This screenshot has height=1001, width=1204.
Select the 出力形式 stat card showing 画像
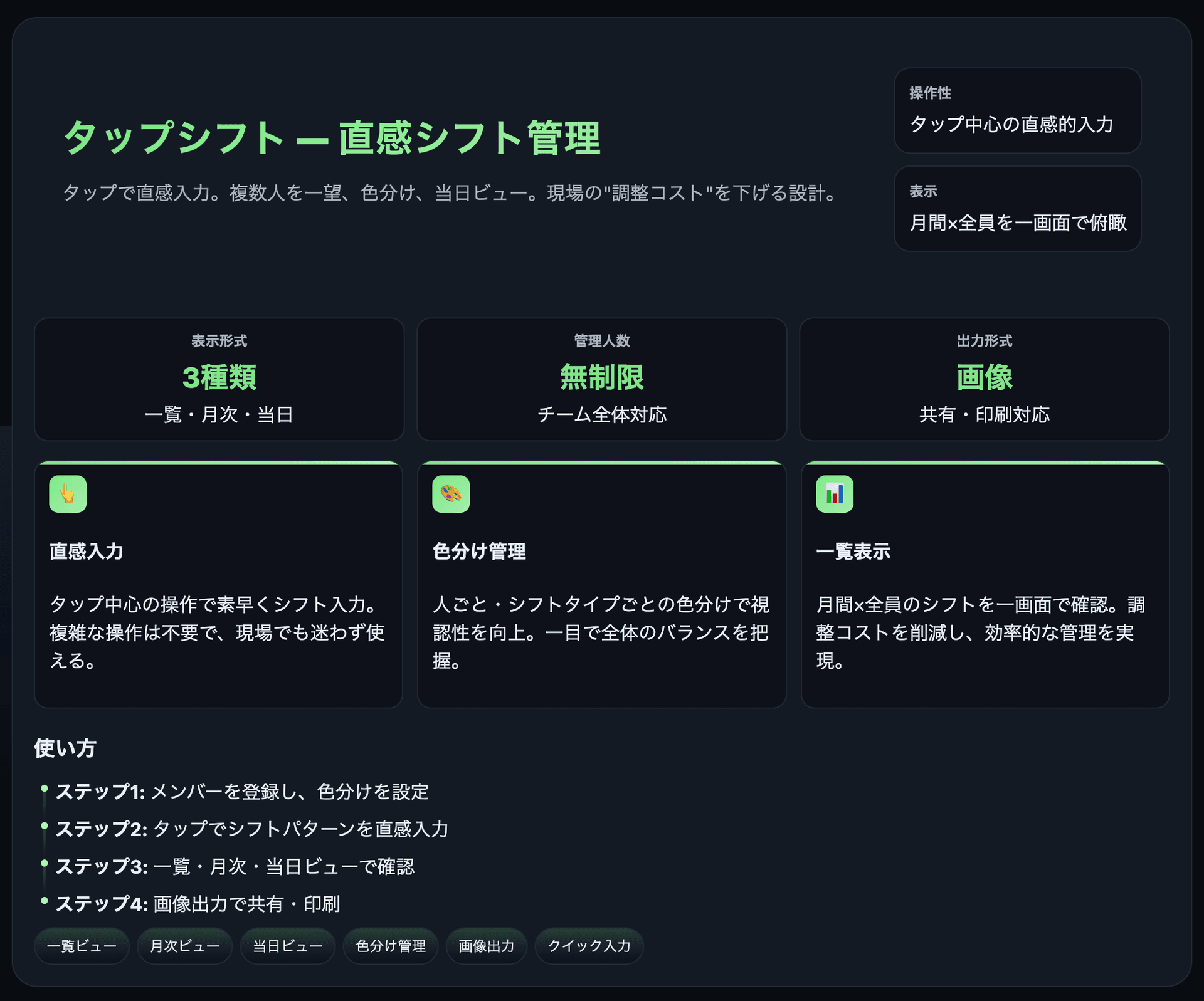985,379
